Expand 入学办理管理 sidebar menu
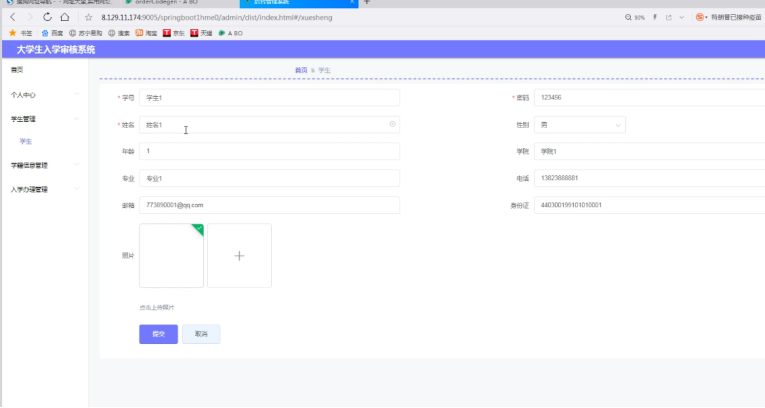 point(45,189)
